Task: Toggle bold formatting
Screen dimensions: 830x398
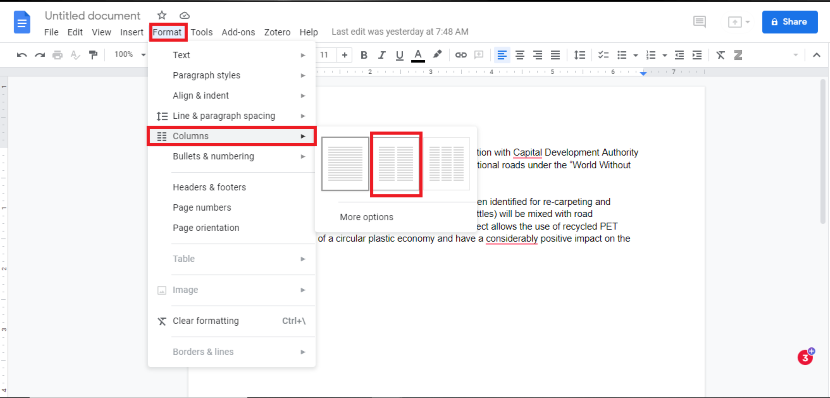Action: pos(364,55)
